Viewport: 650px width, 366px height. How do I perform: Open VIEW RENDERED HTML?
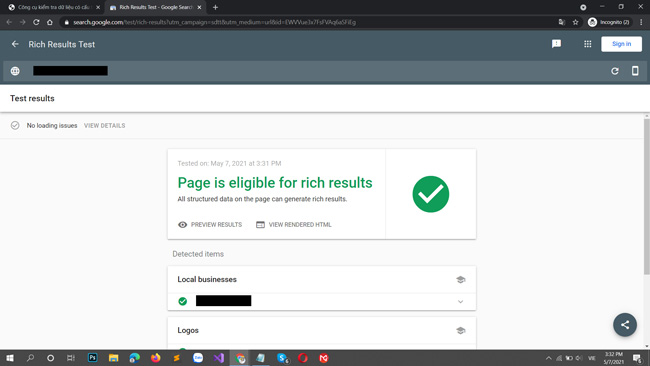(x=293, y=225)
